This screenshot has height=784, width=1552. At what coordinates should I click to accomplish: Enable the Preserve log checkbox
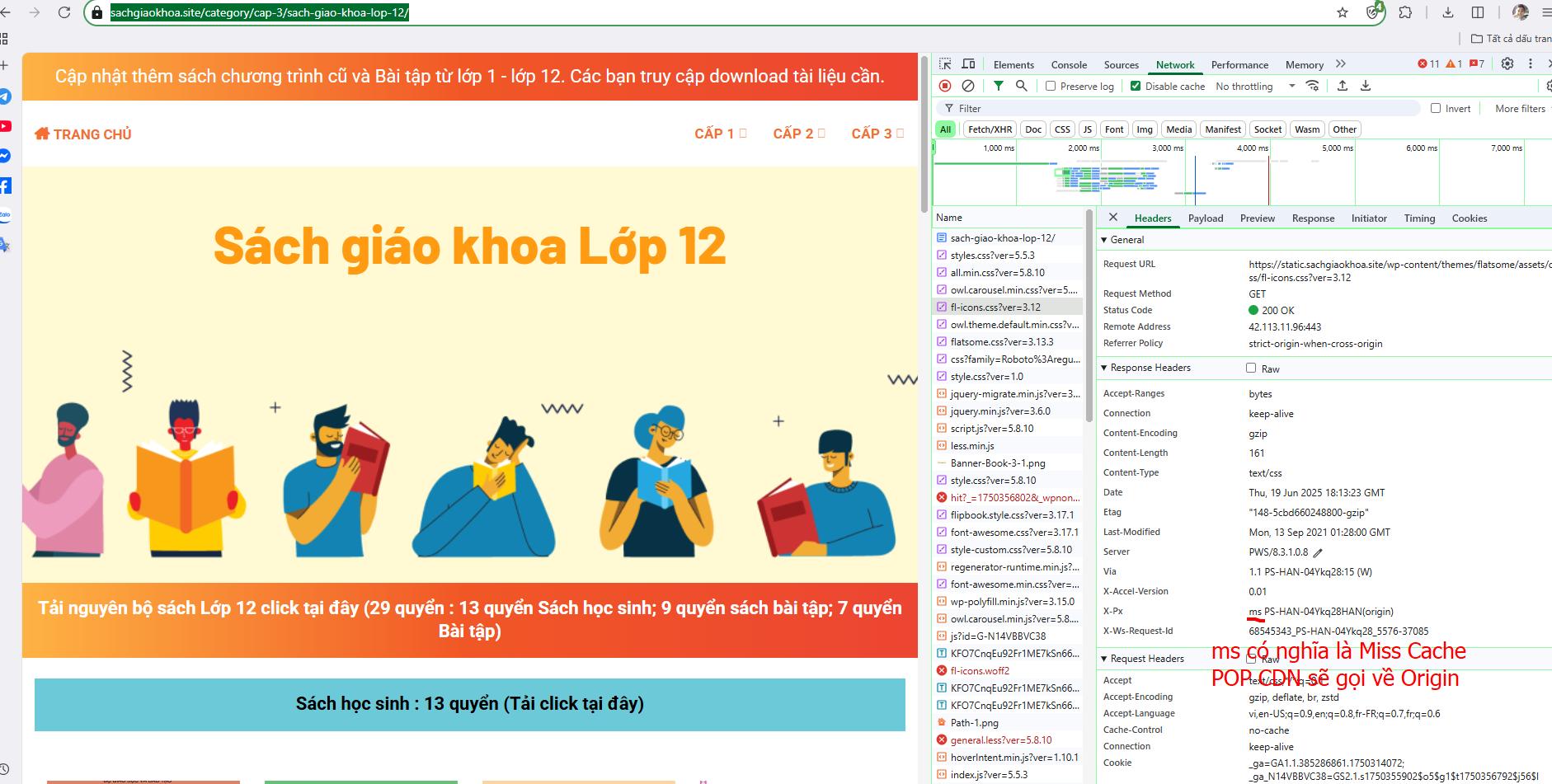[1051, 86]
